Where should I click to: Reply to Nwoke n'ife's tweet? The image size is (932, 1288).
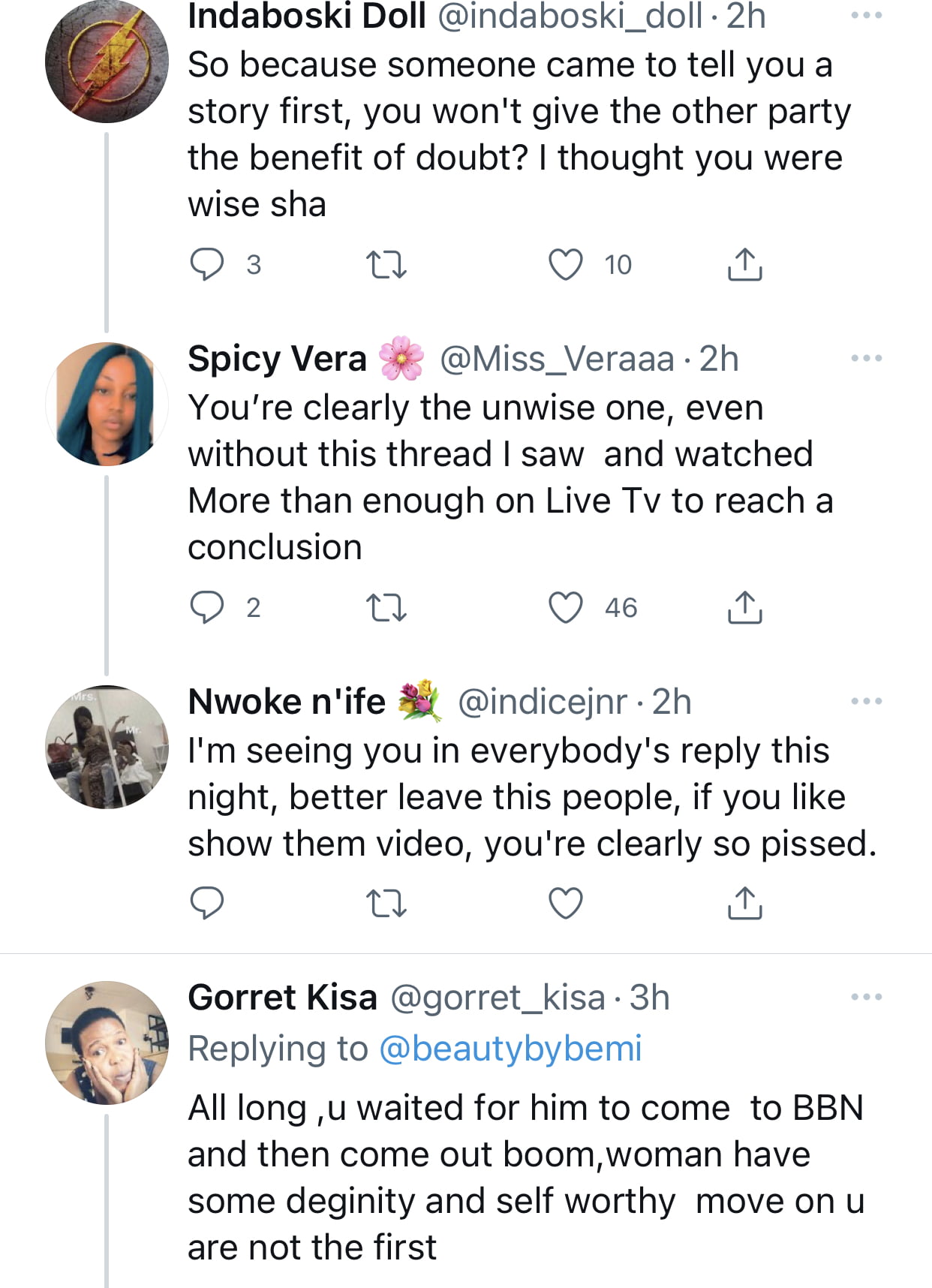coord(206,903)
